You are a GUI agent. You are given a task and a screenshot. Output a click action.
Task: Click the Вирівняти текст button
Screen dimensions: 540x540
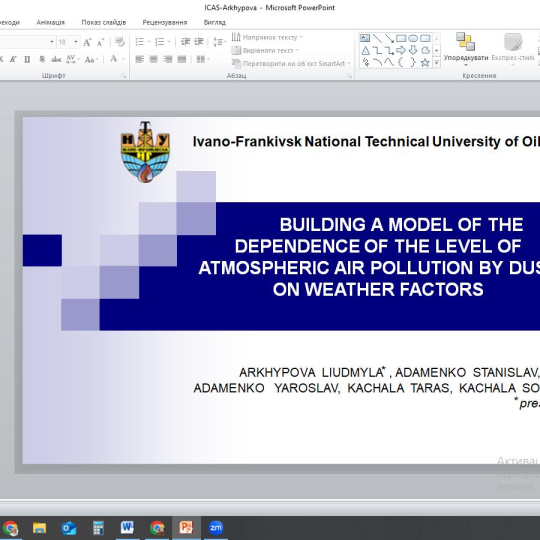coord(265,50)
